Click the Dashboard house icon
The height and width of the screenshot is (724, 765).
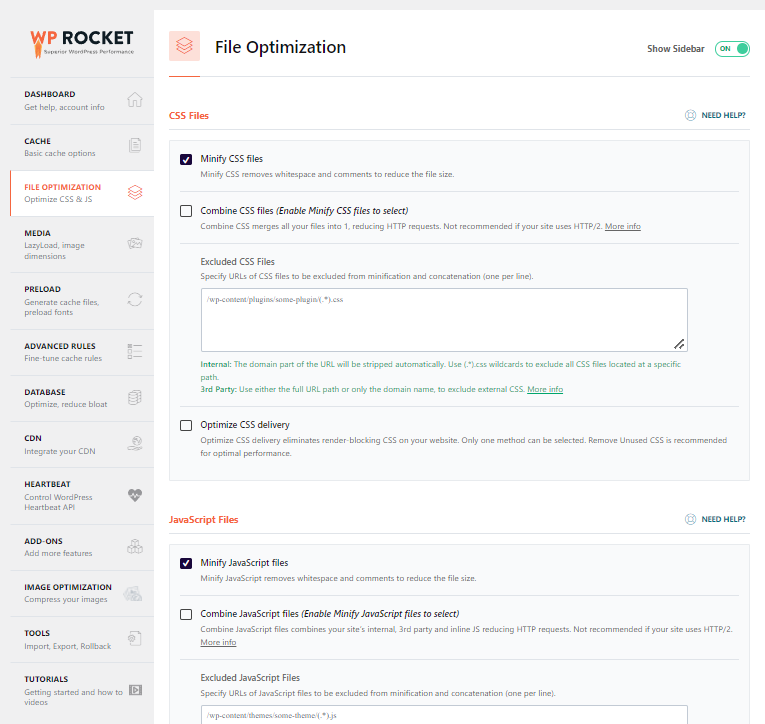tap(135, 100)
